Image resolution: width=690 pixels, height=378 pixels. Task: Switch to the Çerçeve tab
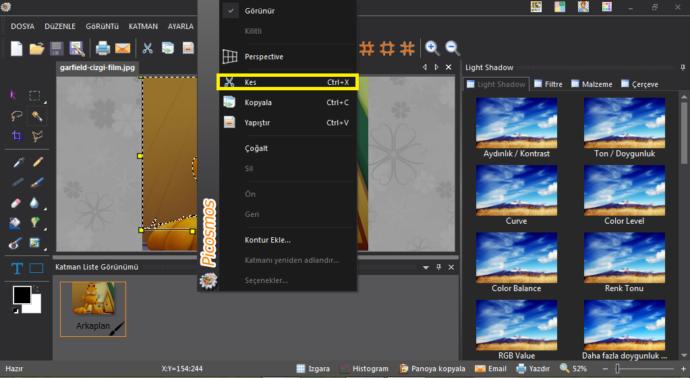coord(639,84)
